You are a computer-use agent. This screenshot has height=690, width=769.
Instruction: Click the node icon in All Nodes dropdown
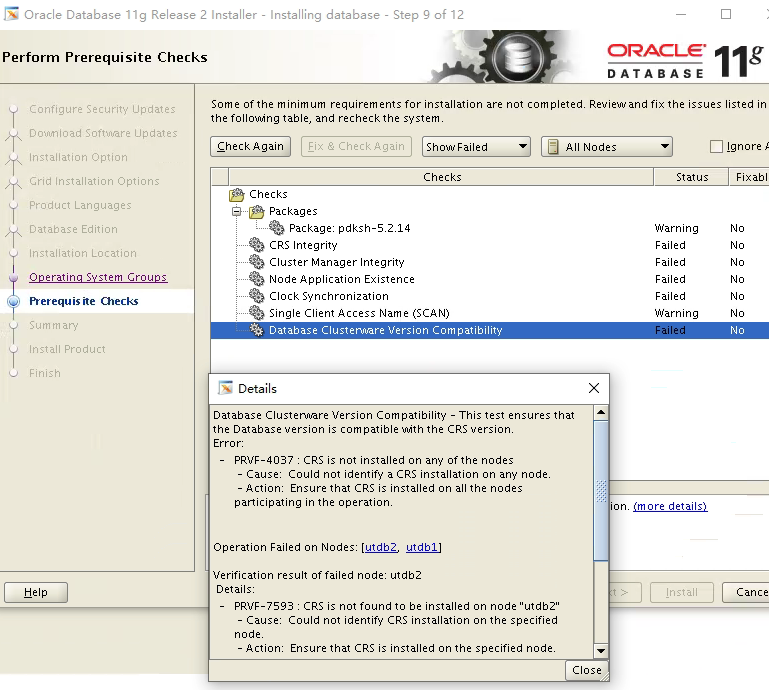tap(553, 147)
